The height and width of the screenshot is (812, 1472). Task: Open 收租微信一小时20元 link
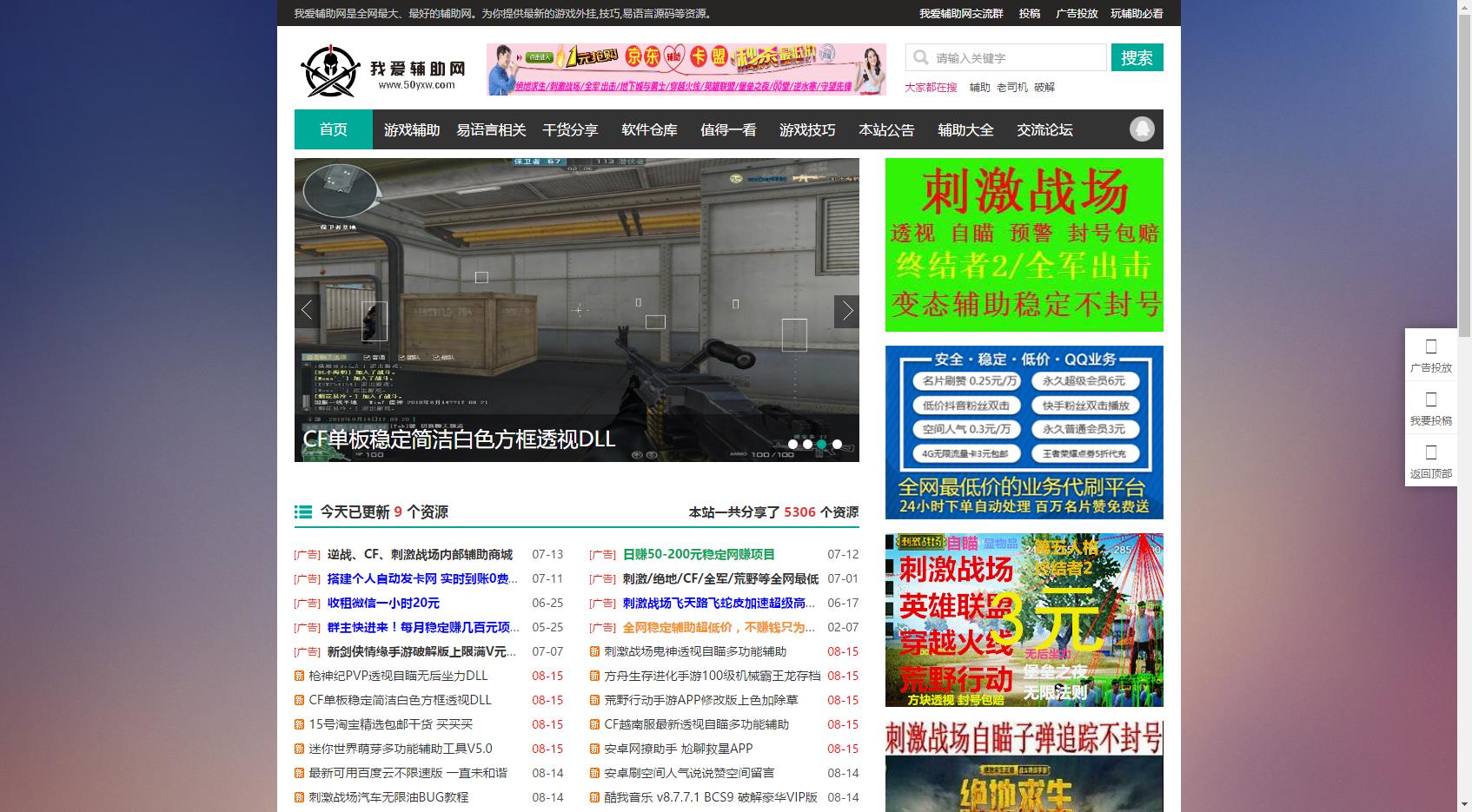coord(383,603)
